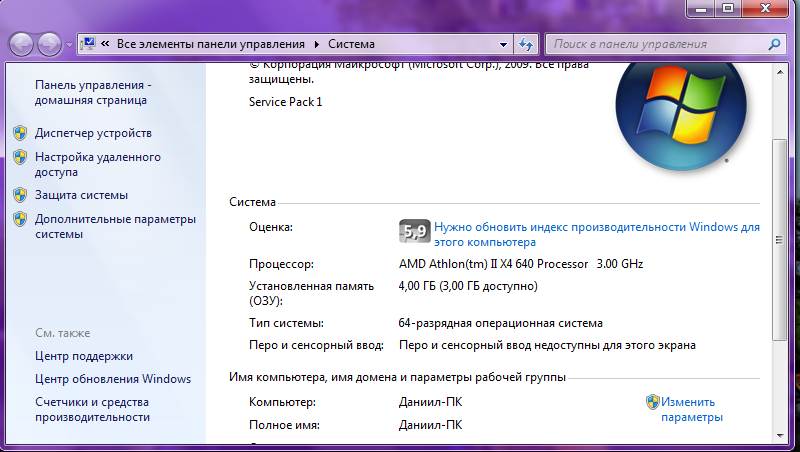Screen dimensions: 800x452
Task: Click the 'Система' section heading
Action: (252, 202)
